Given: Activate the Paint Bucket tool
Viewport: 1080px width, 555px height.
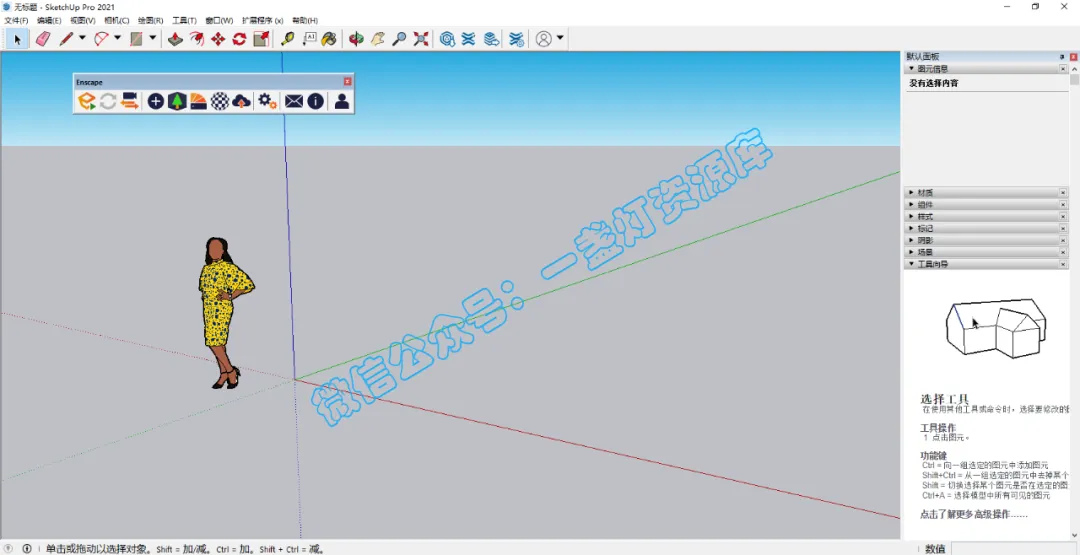Looking at the screenshot, I should [330, 39].
